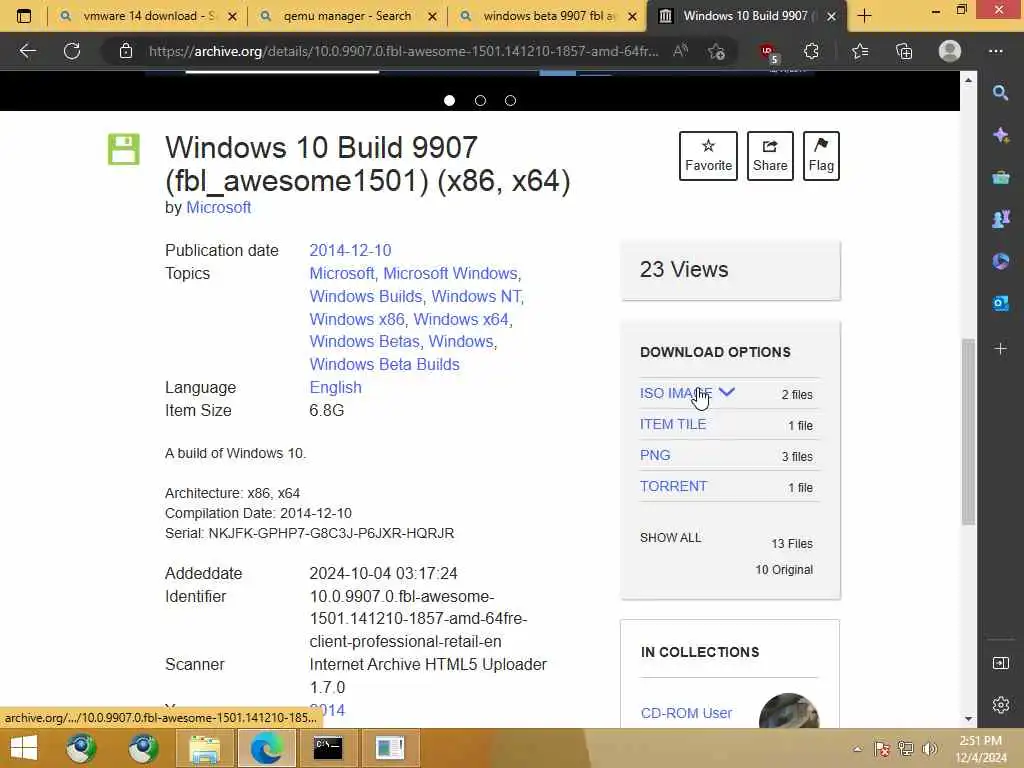
Task: Click the page vertical scrollbar thumb
Action: coord(968,432)
